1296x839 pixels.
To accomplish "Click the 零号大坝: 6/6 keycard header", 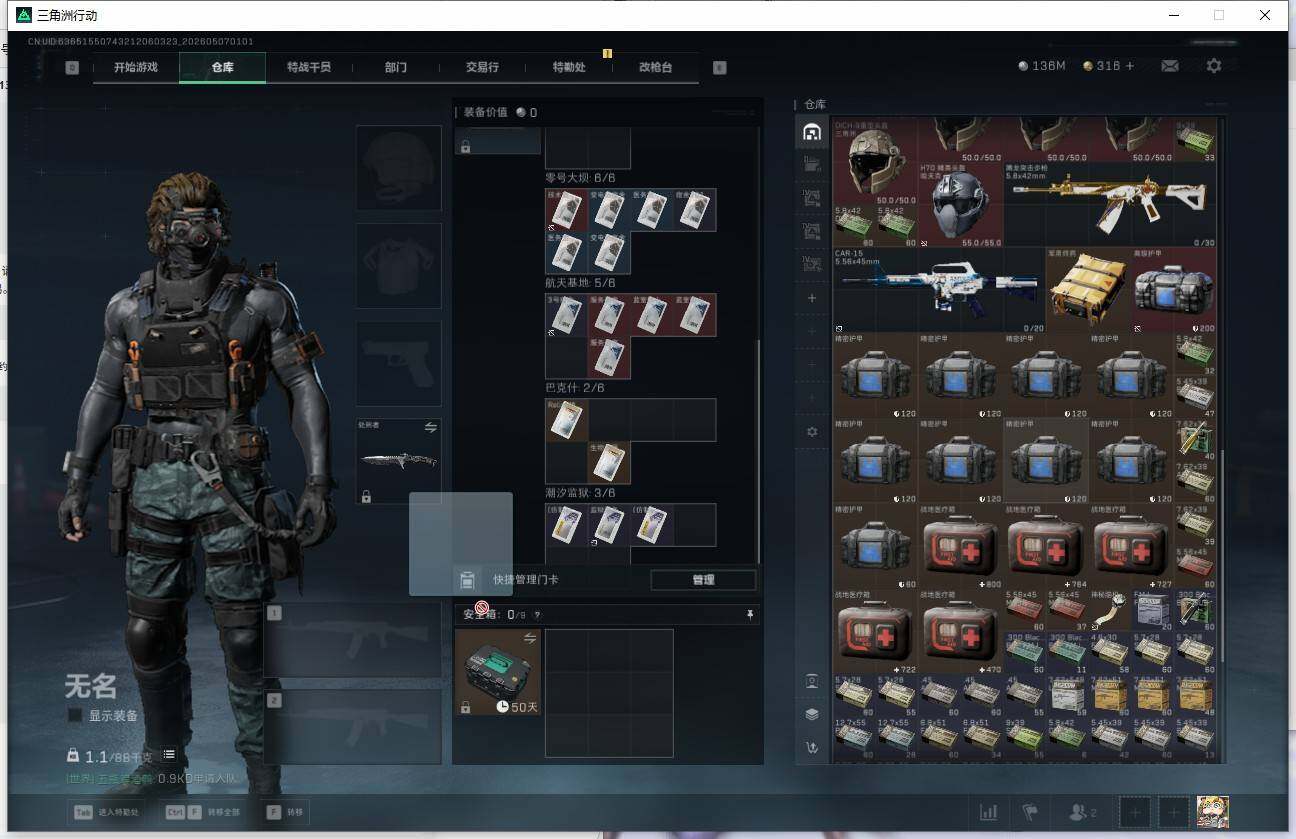I will (x=580, y=178).
